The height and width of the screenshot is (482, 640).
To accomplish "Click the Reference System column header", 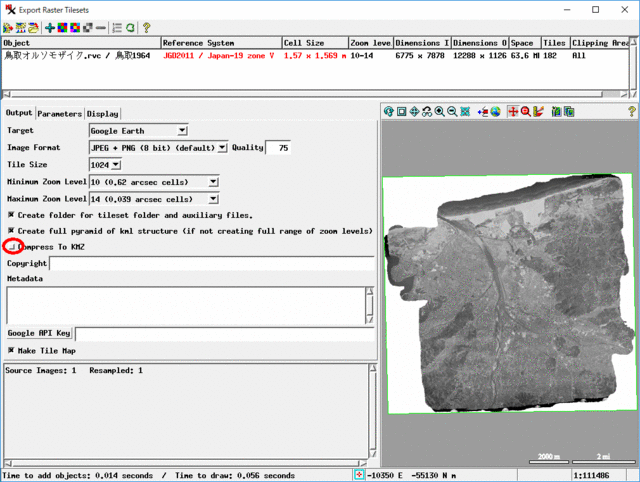I will (222, 43).
